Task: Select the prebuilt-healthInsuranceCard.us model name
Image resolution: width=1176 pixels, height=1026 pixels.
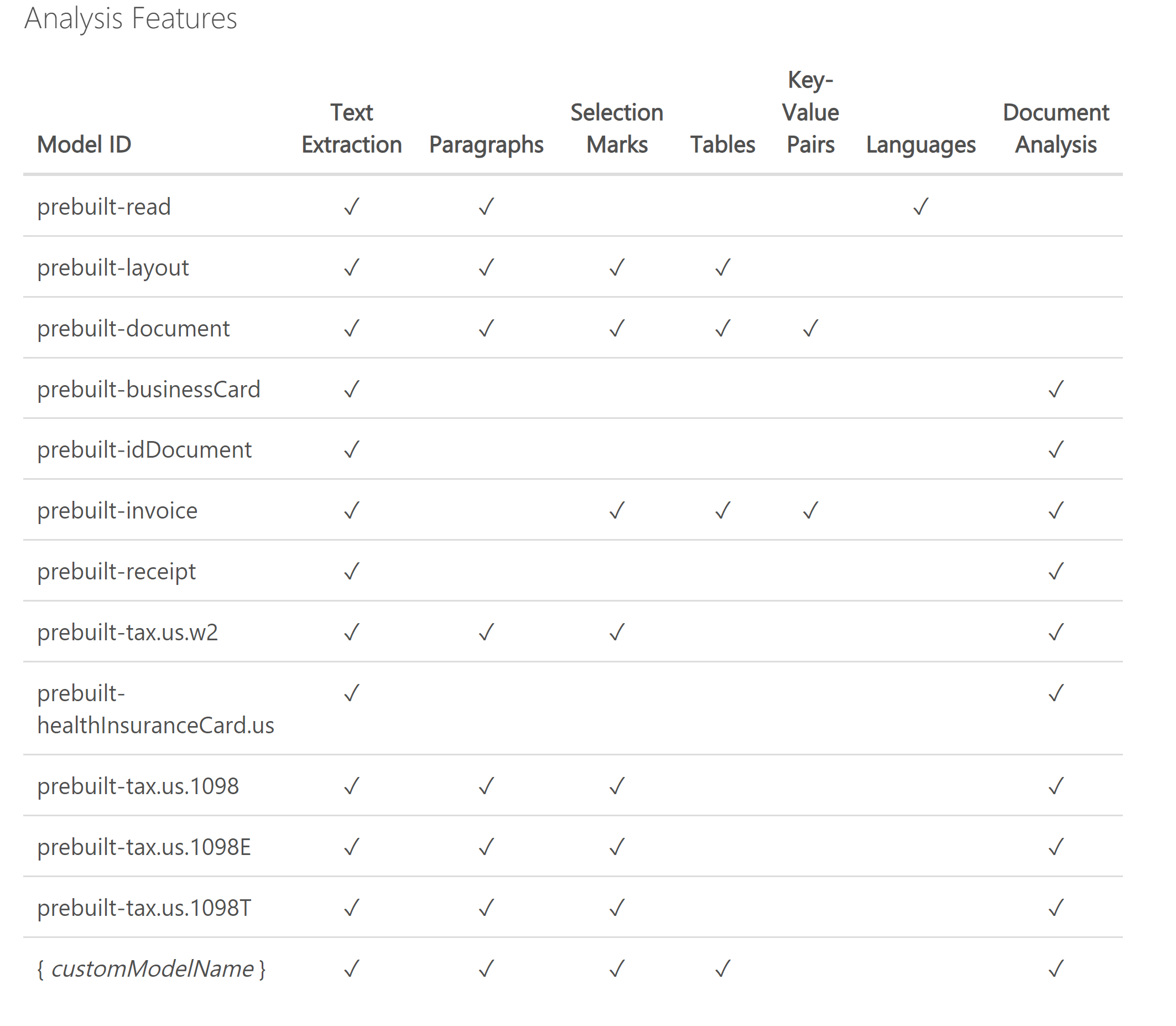Action: (x=155, y=709)
